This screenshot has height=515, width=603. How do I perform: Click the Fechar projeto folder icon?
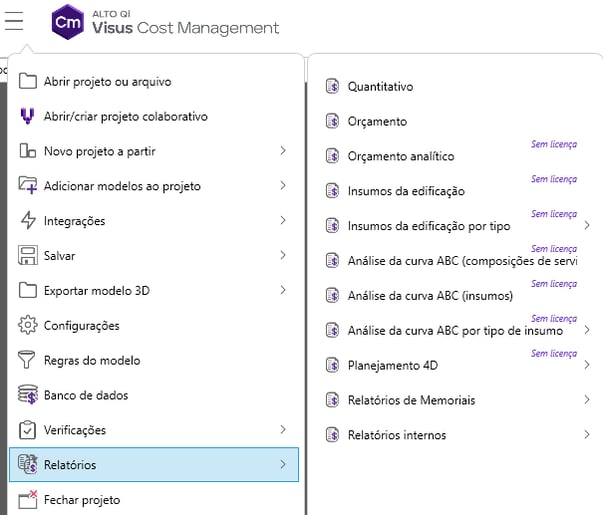coord(27,499)
